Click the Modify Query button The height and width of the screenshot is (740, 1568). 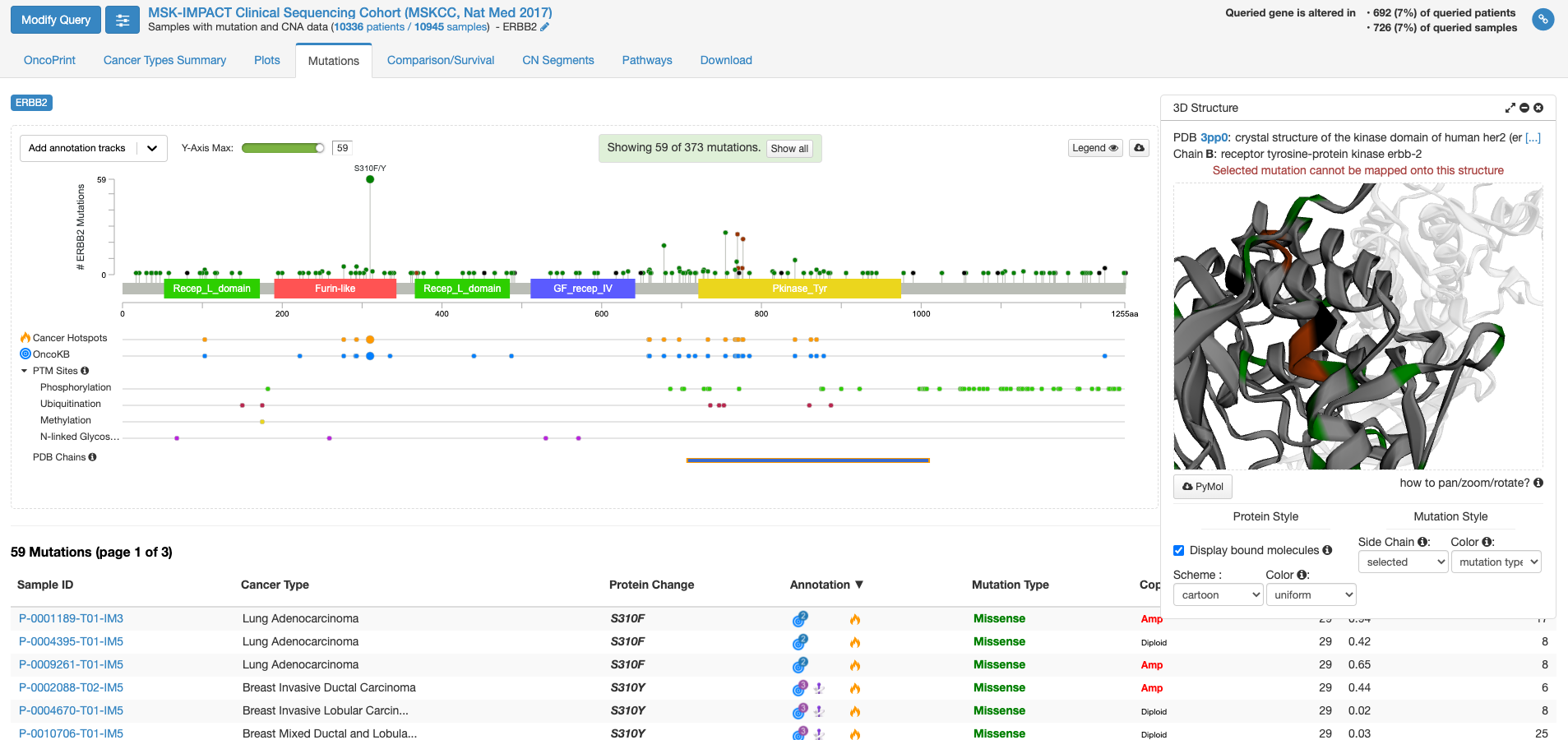click(56, 20)
